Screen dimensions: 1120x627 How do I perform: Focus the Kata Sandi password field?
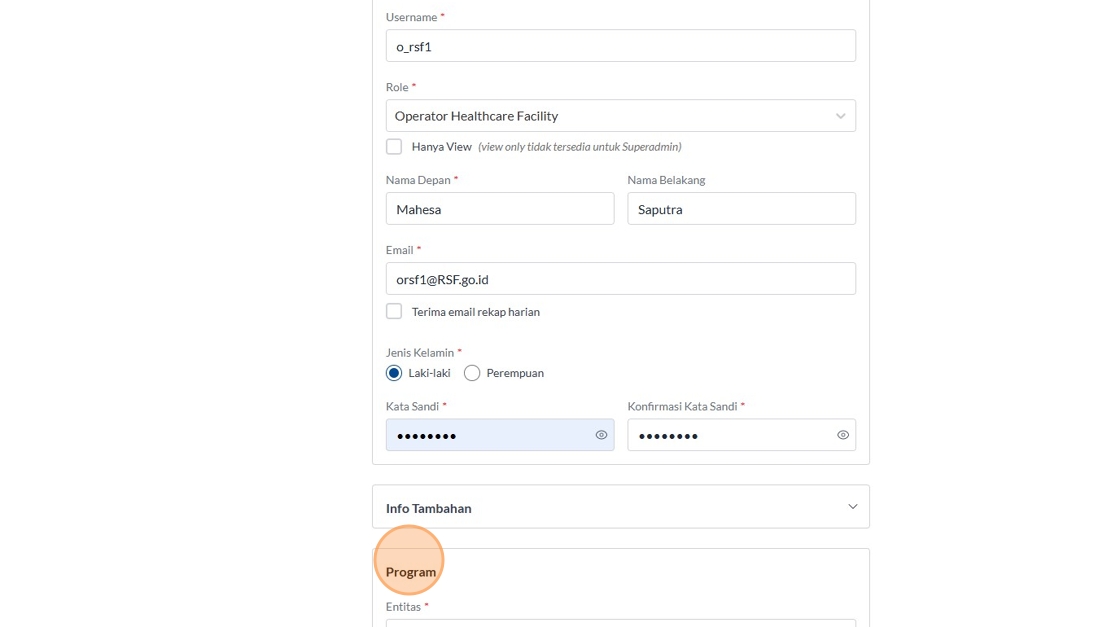[488, 435]
